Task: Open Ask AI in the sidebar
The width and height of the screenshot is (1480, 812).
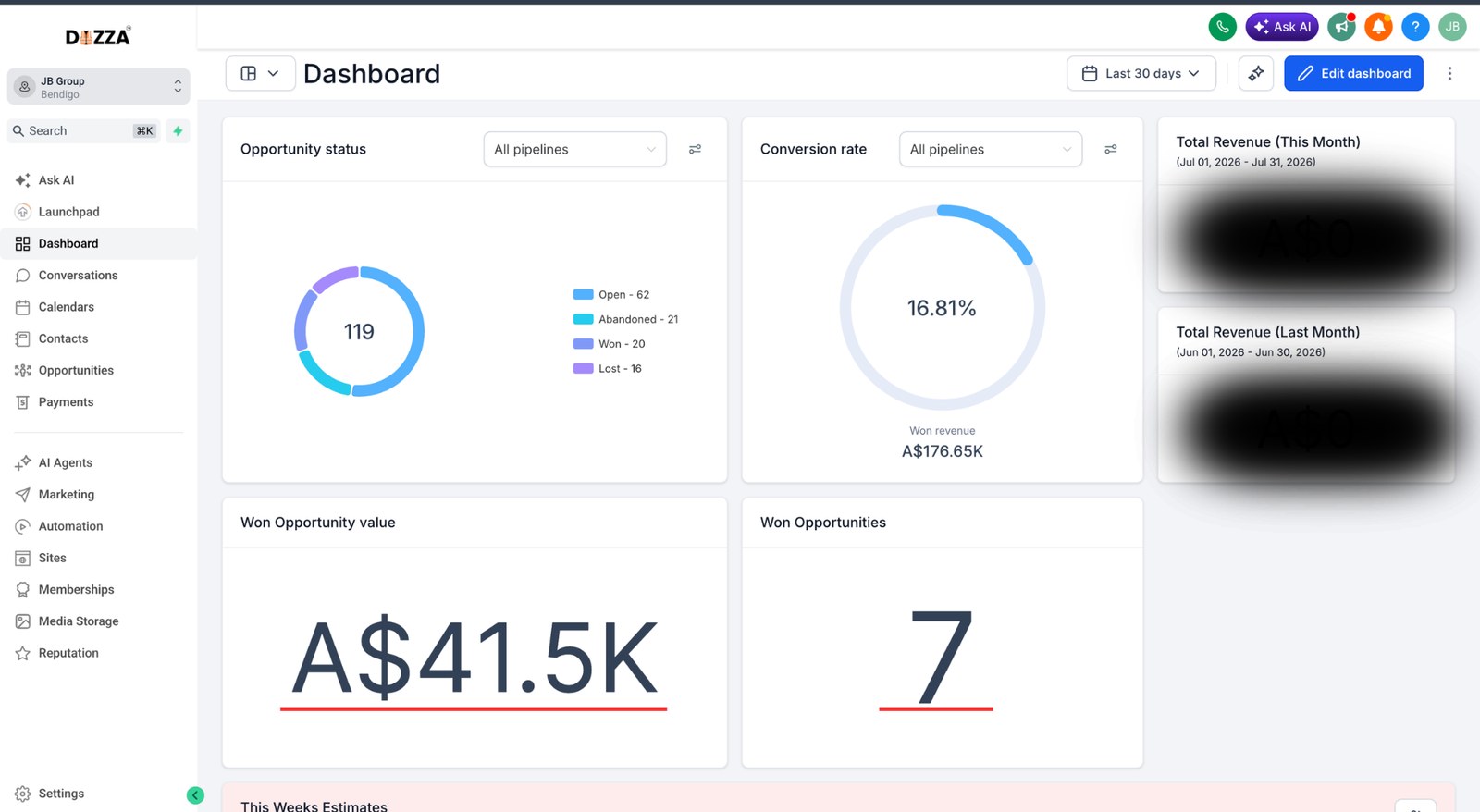Action: click(99, 180)
